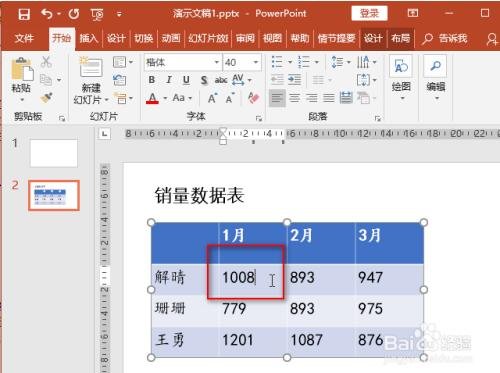Switch to the 插入 tab
The image size is (500, 373).
[x=89, y=38]
